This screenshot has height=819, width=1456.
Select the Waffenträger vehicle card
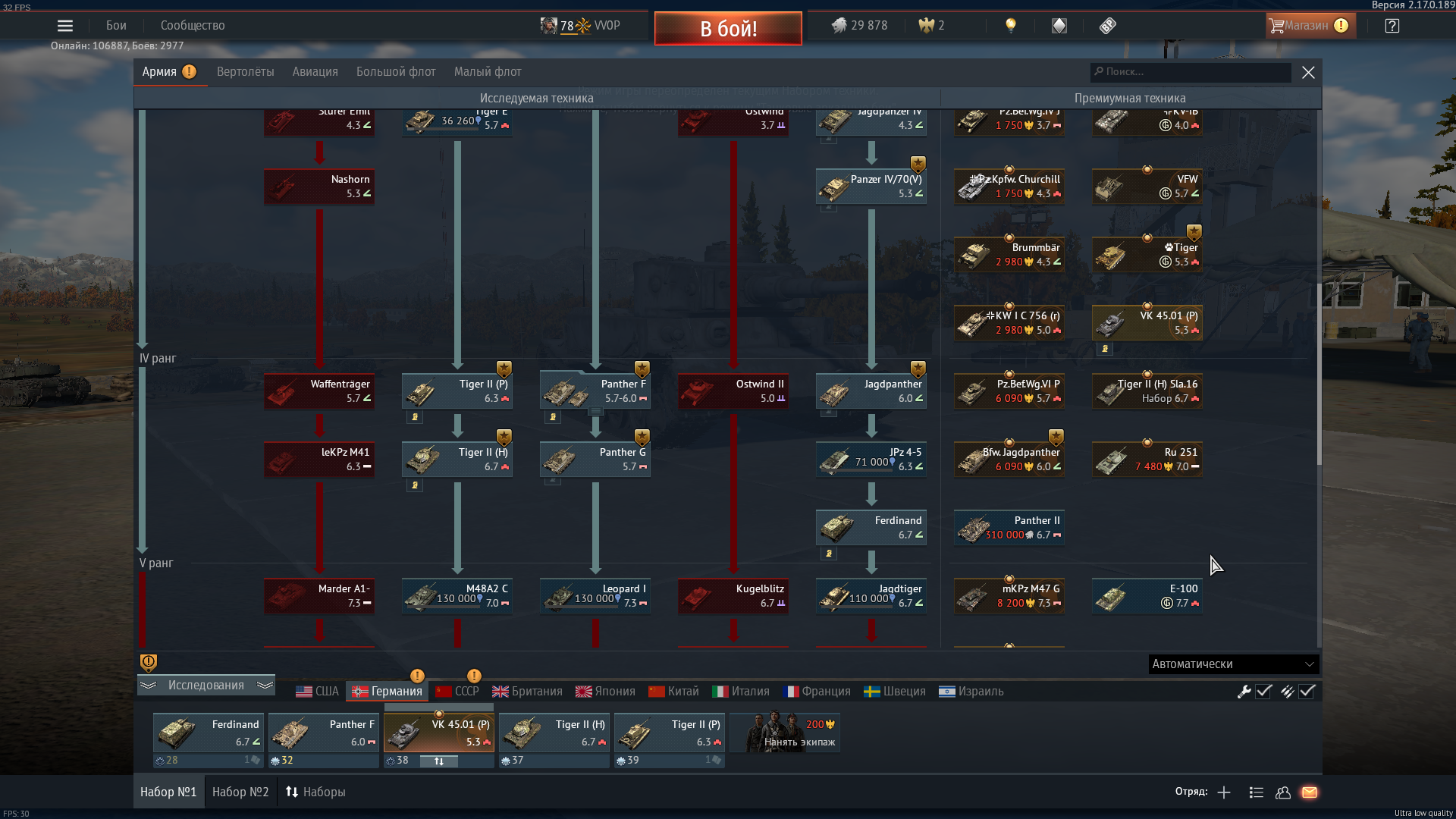tap(319, 391)
